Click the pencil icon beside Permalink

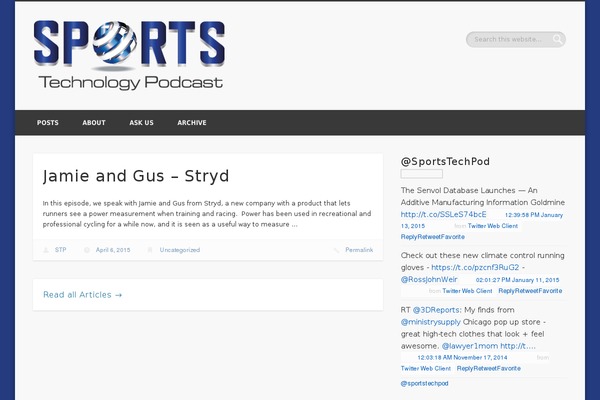click(x=336, y=250)
